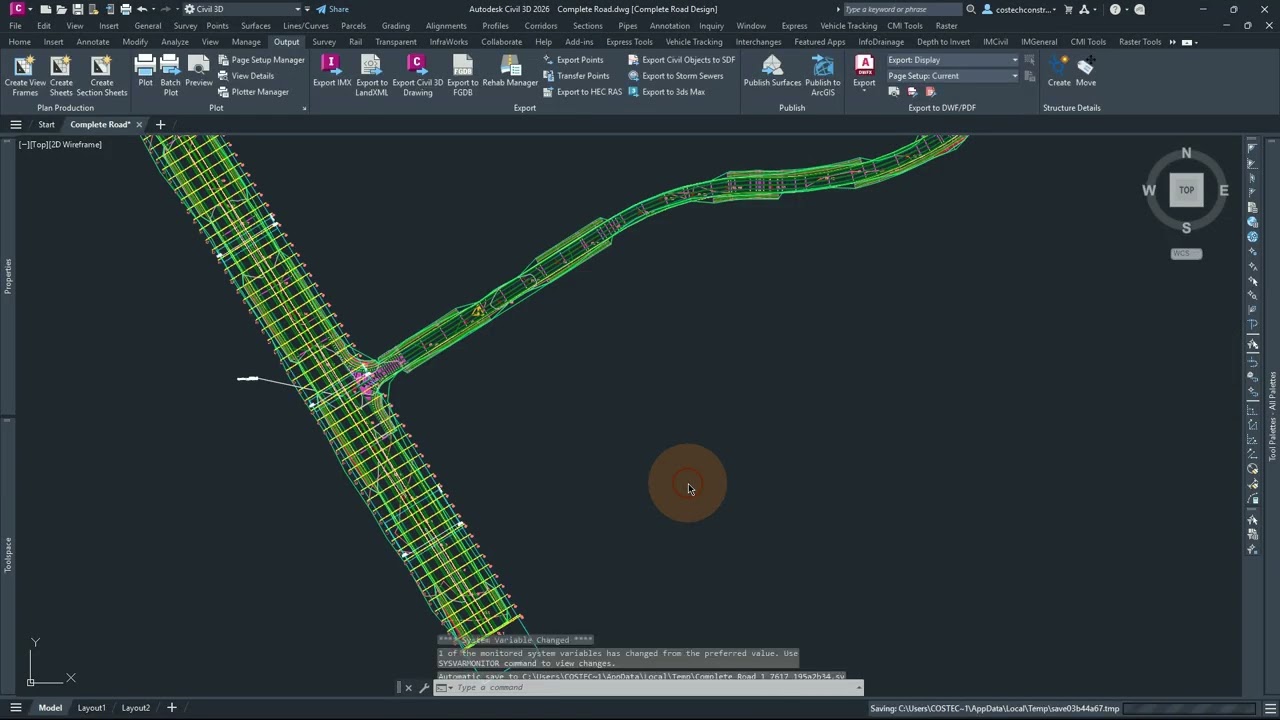The width and height of the screenshot is (1280, 720).
Task: Expand the Export DWFx dropdown button
Action: pyautogui.click(x=864, y=92)
